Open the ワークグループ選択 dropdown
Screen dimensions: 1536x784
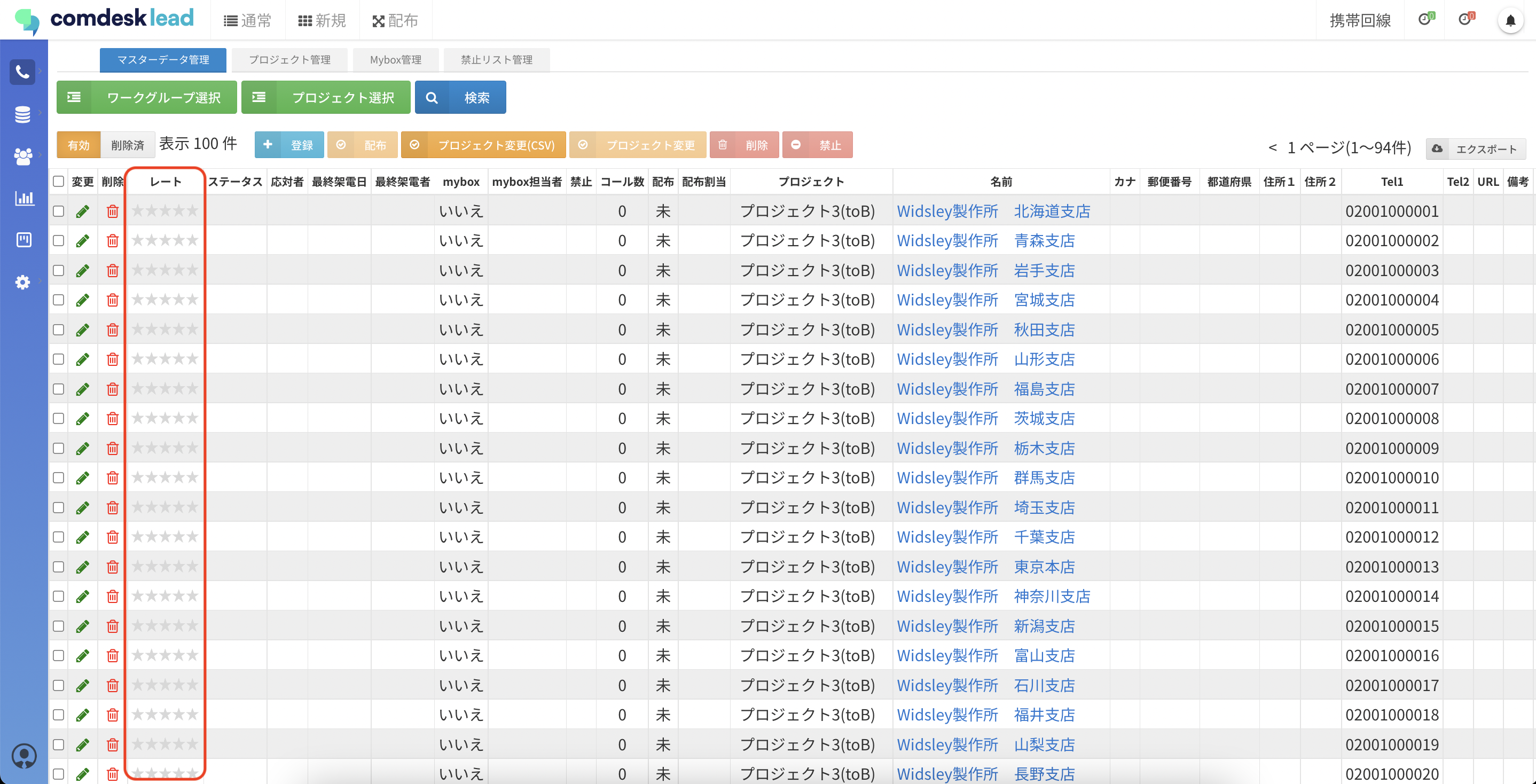point(147,97)
